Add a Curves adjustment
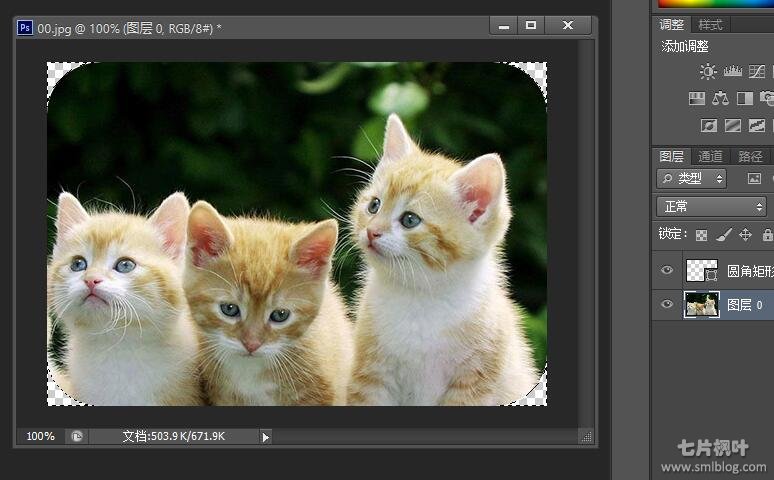This screenshot has width=774, height=480. pos(757,71)
